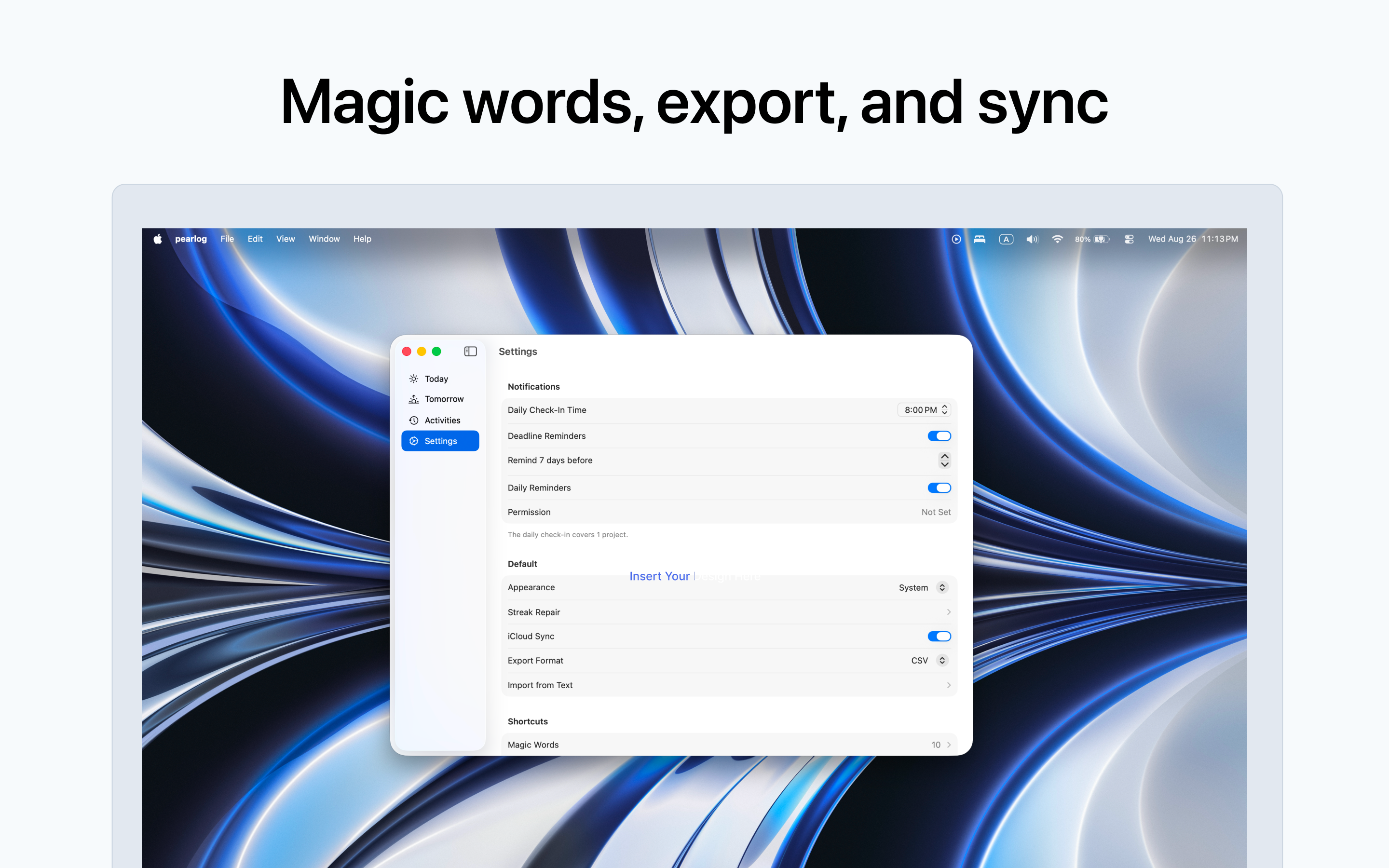1389x868 pixels.
Task: Click the Activities clock icon in the sidebar
Action: 413,420
